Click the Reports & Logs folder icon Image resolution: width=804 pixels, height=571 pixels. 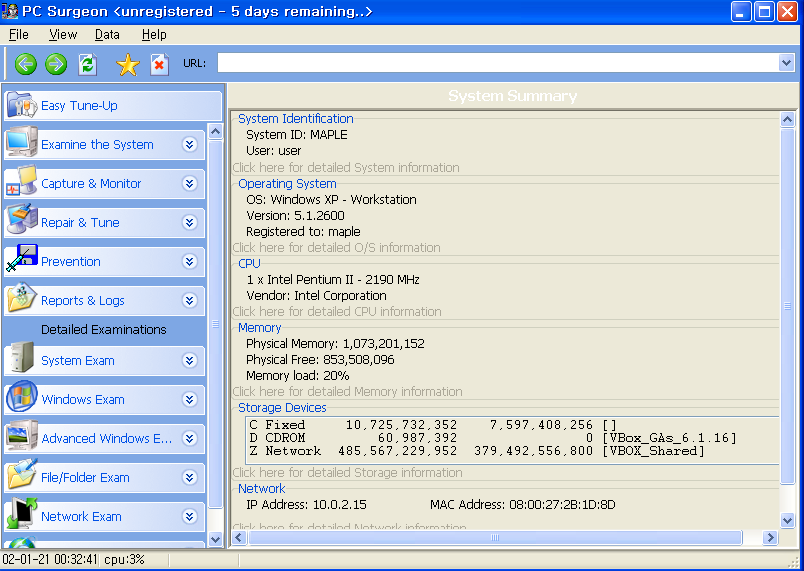pyautogui.click(x=22, y=298)
